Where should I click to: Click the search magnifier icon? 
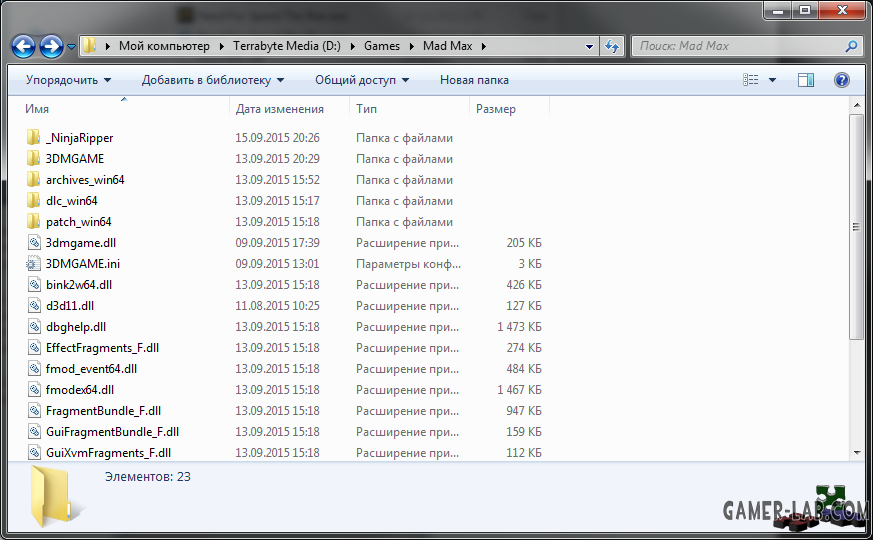click(x=851, y=46)
